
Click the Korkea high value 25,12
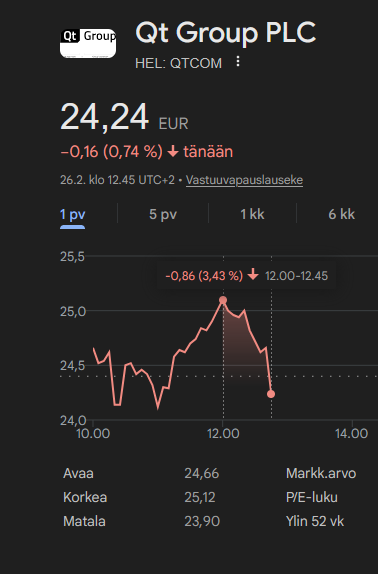point(200,497)
